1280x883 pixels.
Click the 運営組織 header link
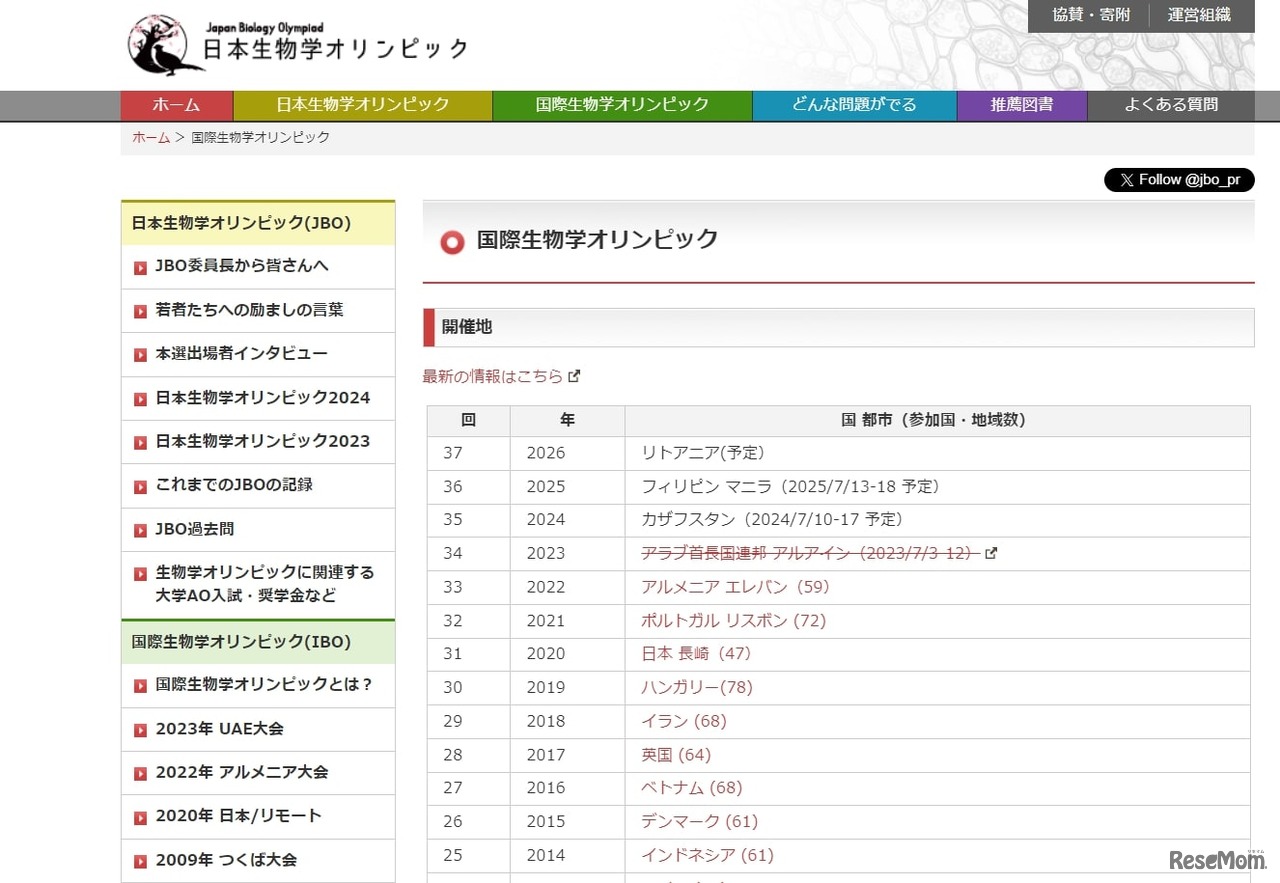pyautogui.click(x=1198, y=15)
